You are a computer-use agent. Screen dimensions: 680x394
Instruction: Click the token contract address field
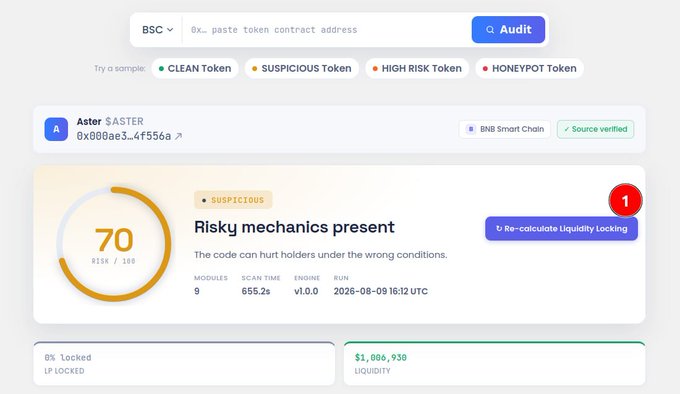[x=327, y=30]
